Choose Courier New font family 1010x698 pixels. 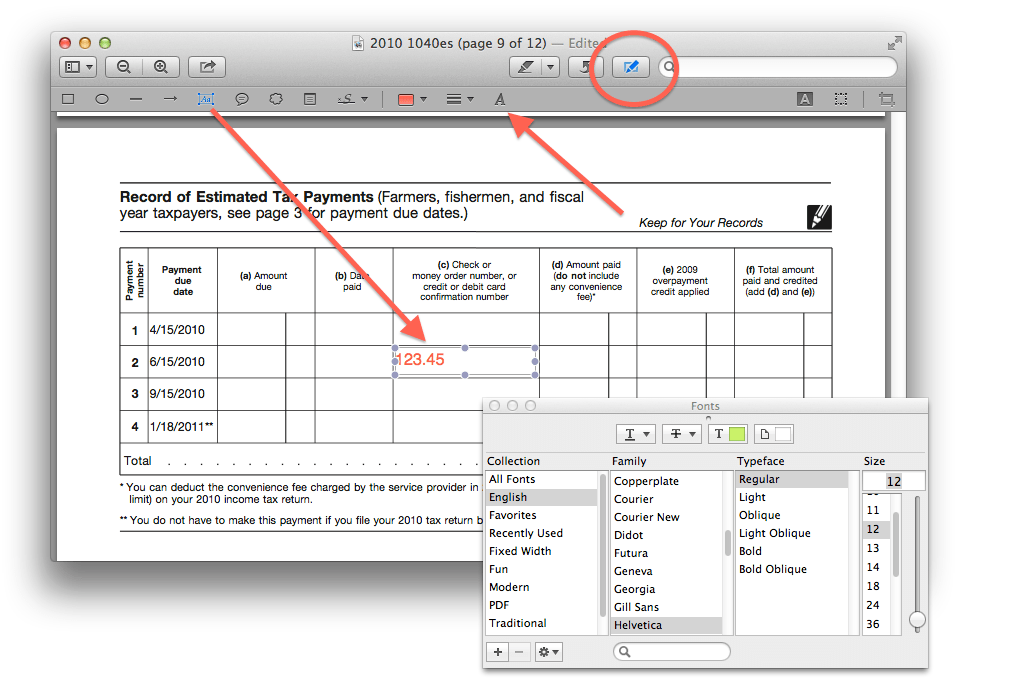tap(646, 517)
